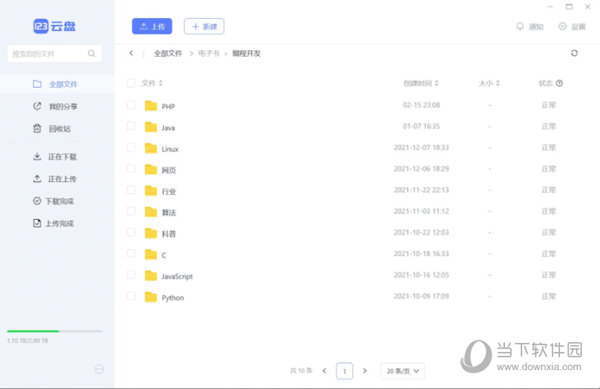The image size is (600, 389).
Task: Check the Java folder checkbox
Action: (131, 126)
